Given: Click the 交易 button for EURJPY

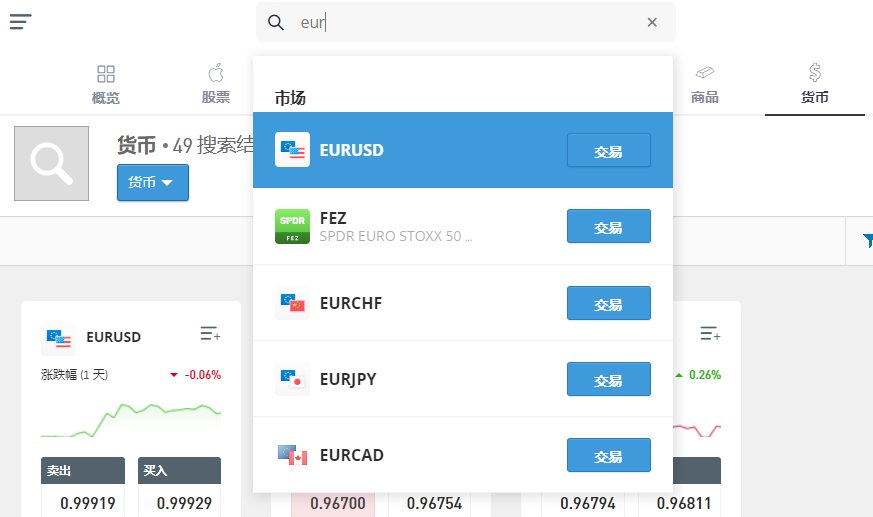Looking at the screenshot, I should tap(609, 379).
